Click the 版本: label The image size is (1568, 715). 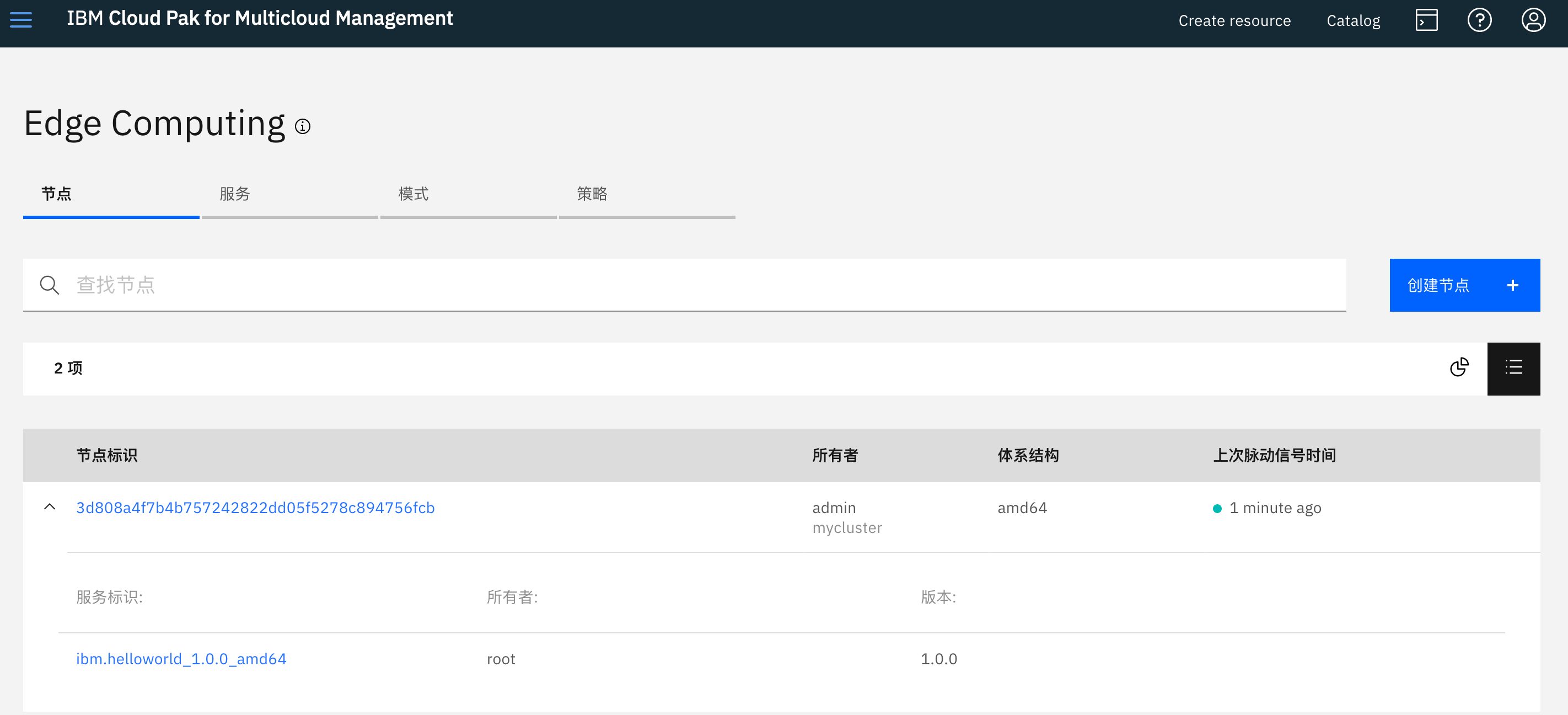(937, 597)
